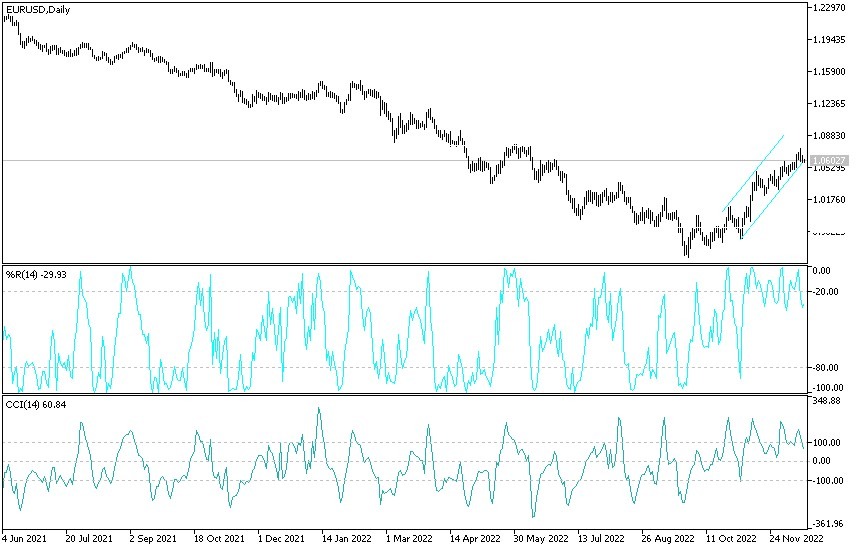Viewport: 860px width, 550px height.
Task: Click the CCI scale value 100.00
Action: [x=827, y=443]
